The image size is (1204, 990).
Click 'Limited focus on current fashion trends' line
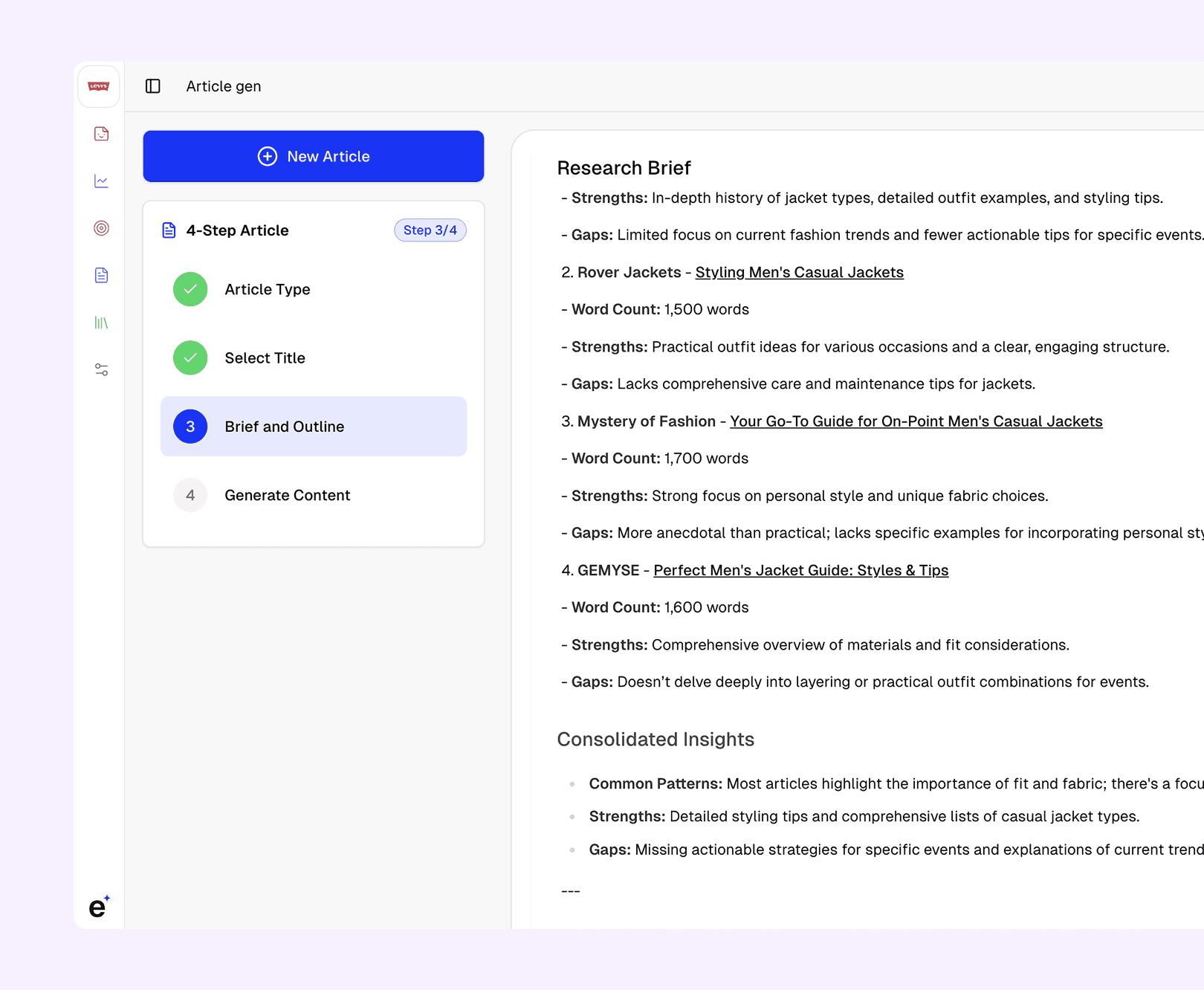click(882, 236)
